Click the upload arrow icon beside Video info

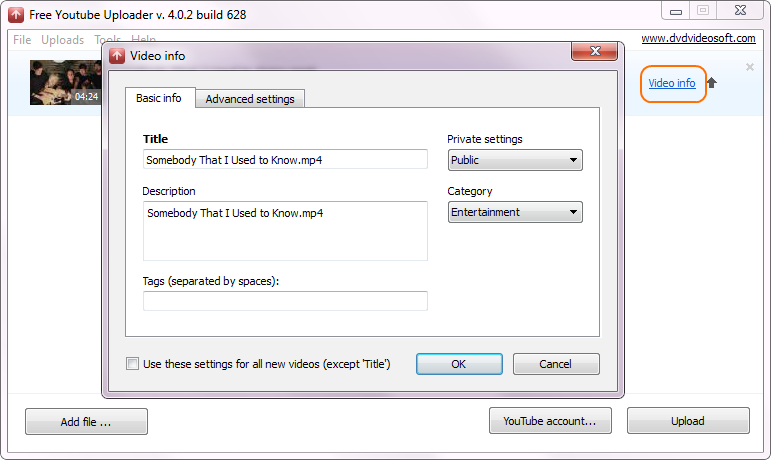(x=712, y=83)
